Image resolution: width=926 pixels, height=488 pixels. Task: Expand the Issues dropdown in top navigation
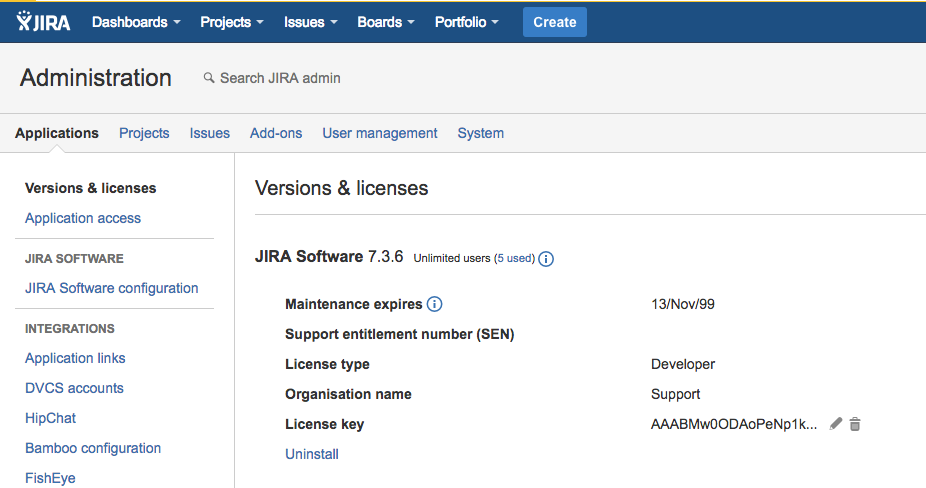tap(310, 22)
